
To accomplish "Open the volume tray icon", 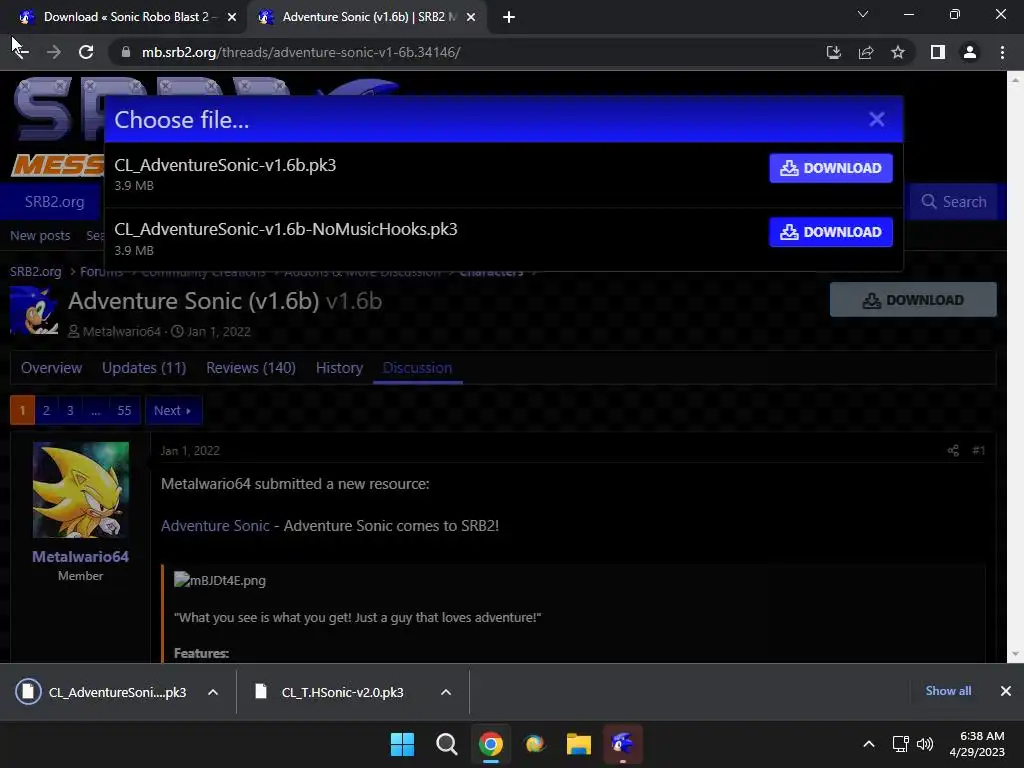I will point(925,744).
